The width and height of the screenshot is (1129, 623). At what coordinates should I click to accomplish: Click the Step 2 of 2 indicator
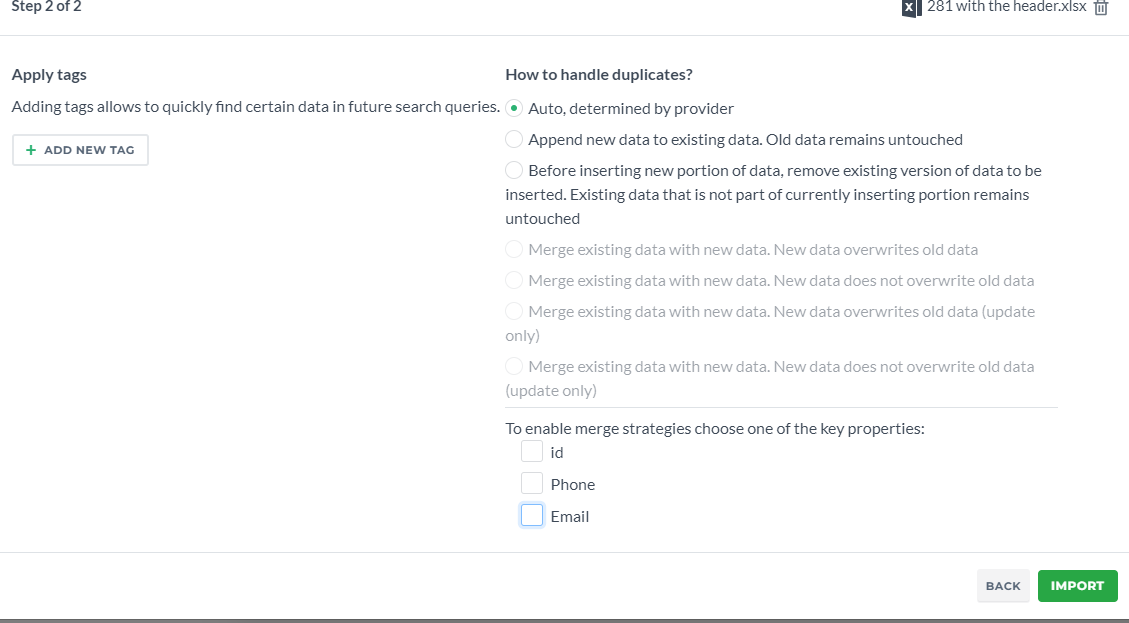(x=46, y=7)
